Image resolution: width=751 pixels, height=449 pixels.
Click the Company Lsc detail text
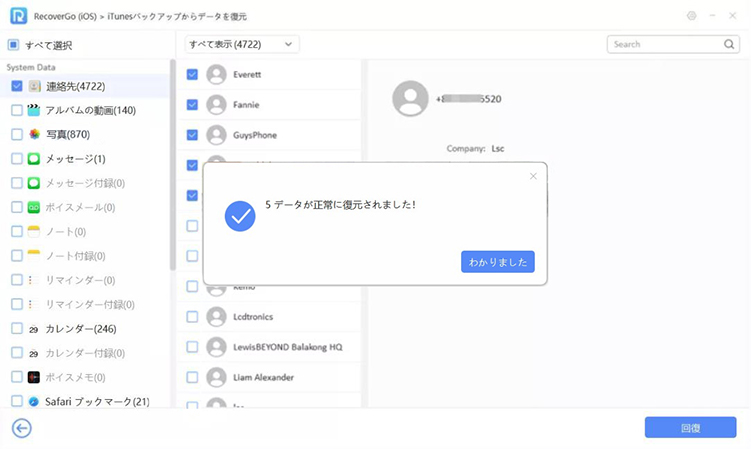pos(475,149)
